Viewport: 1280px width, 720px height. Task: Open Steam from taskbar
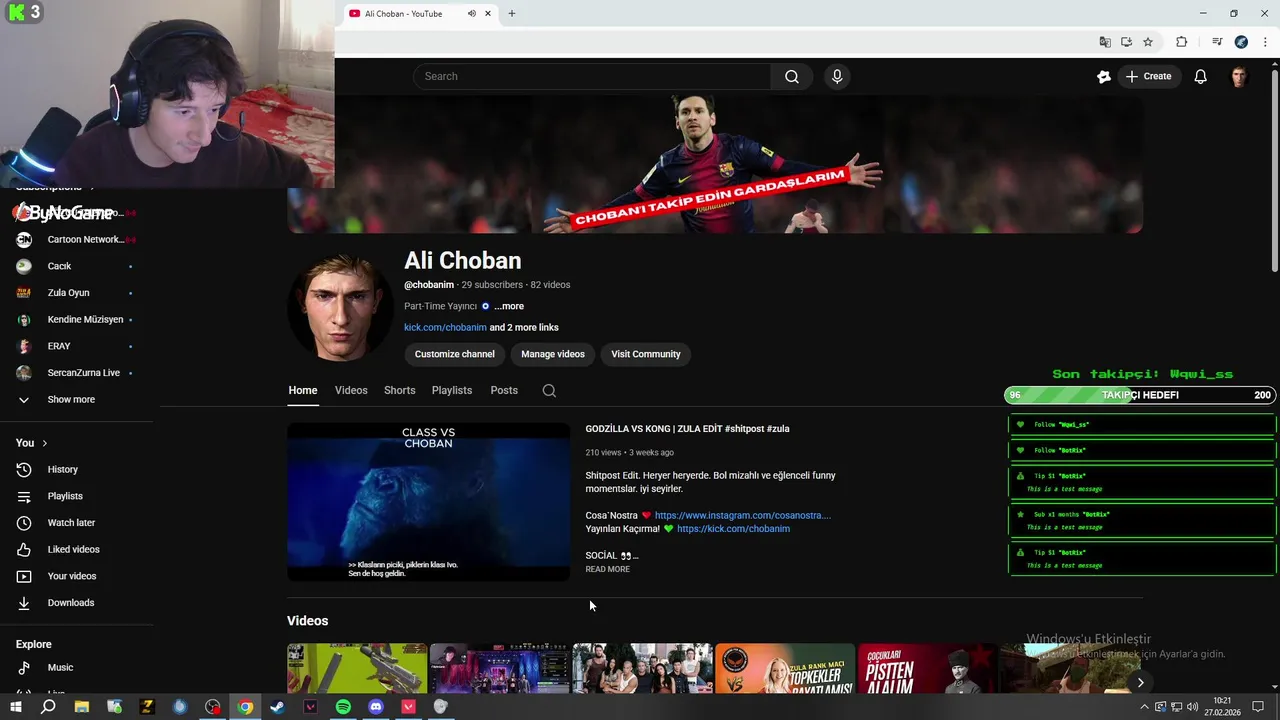pyautogui.click(x=277, y=707)
